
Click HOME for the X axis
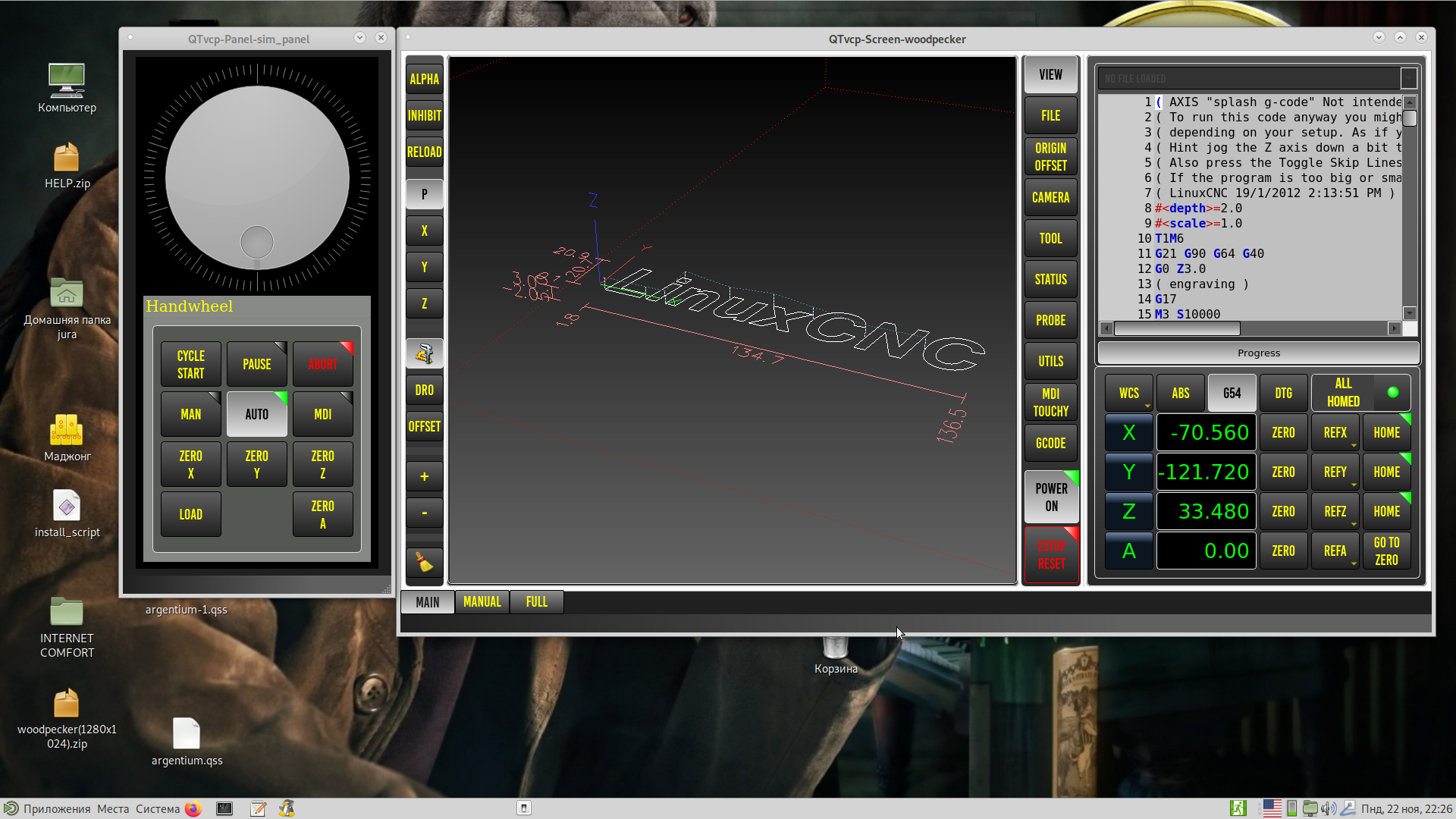pos(1386,432)
